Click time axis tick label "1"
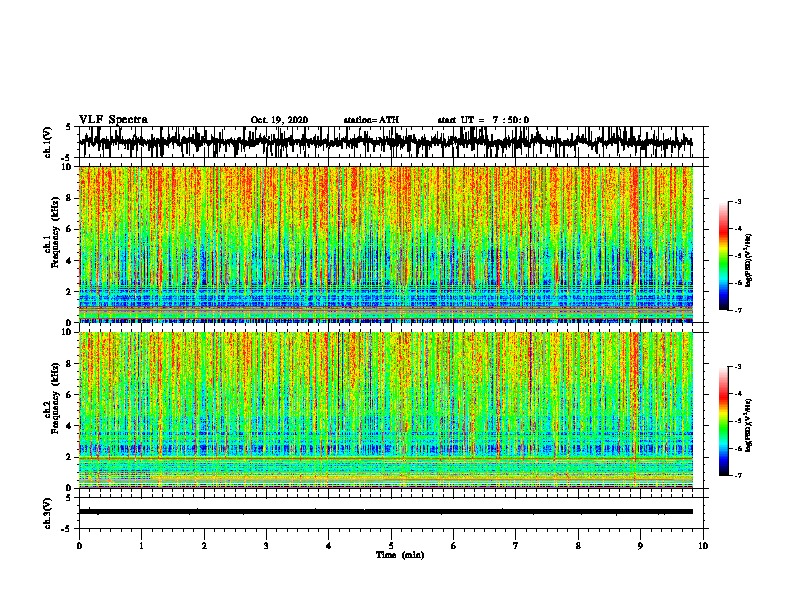The image size is (792, 612). coord(141,546)
